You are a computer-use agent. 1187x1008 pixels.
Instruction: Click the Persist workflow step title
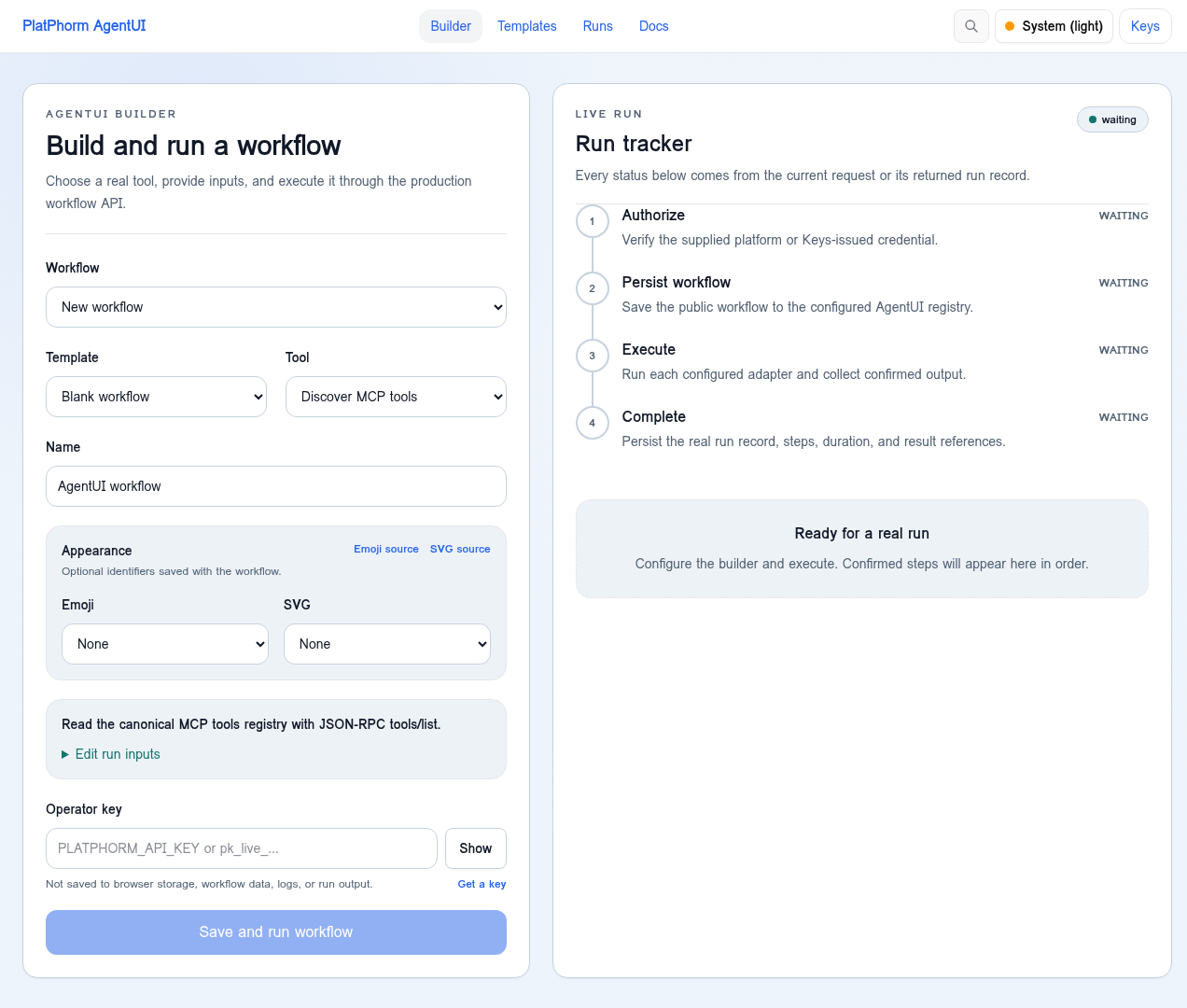point(677,283)
